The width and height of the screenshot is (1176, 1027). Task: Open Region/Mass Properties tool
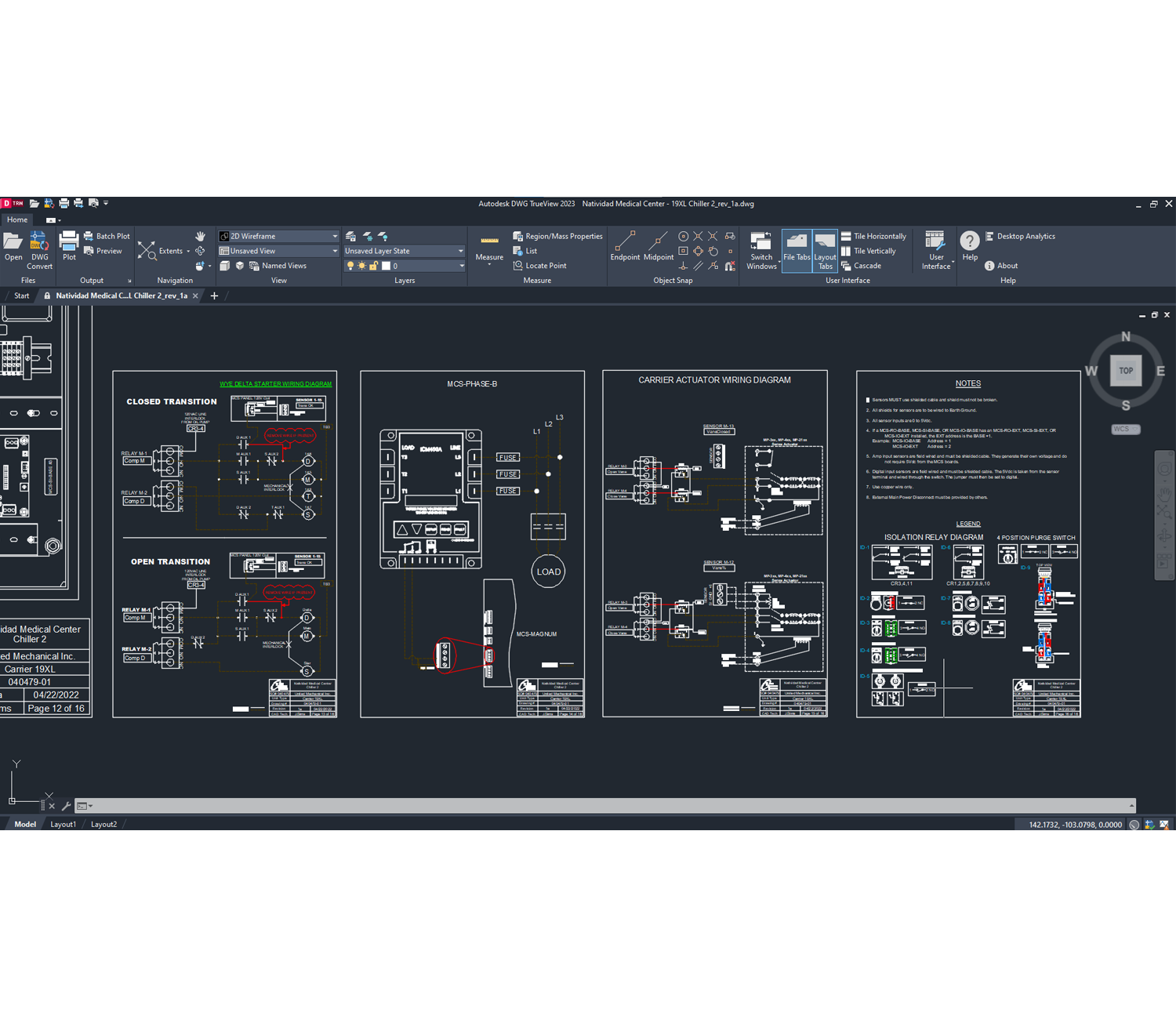click(557, 236)
